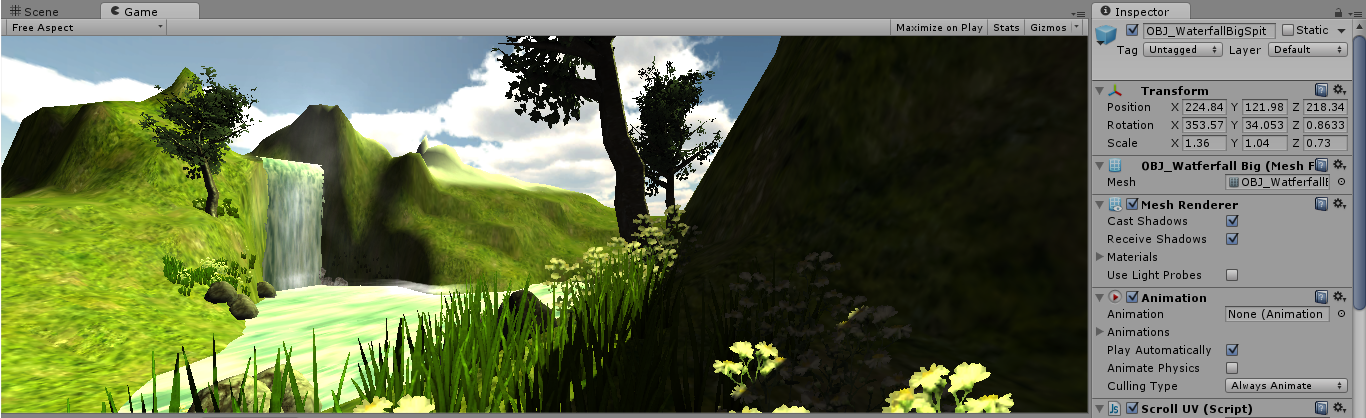Open the Gizmos dropdown arrow
The height and width of the screenshot is (418, 1366).
1076,28
